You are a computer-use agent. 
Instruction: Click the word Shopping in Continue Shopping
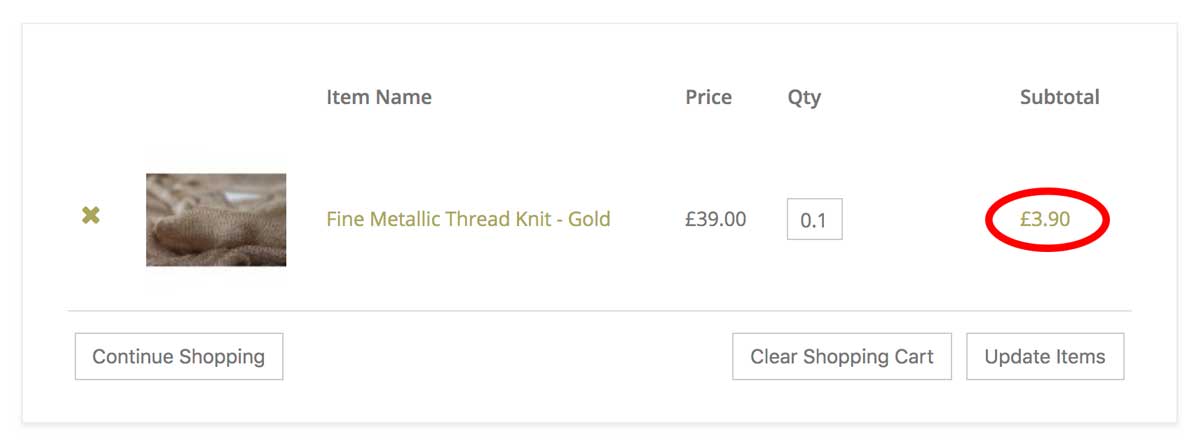coord(221,357)
